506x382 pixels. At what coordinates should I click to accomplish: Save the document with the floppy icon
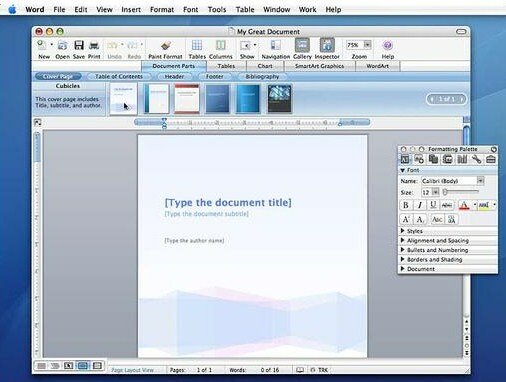79,45
